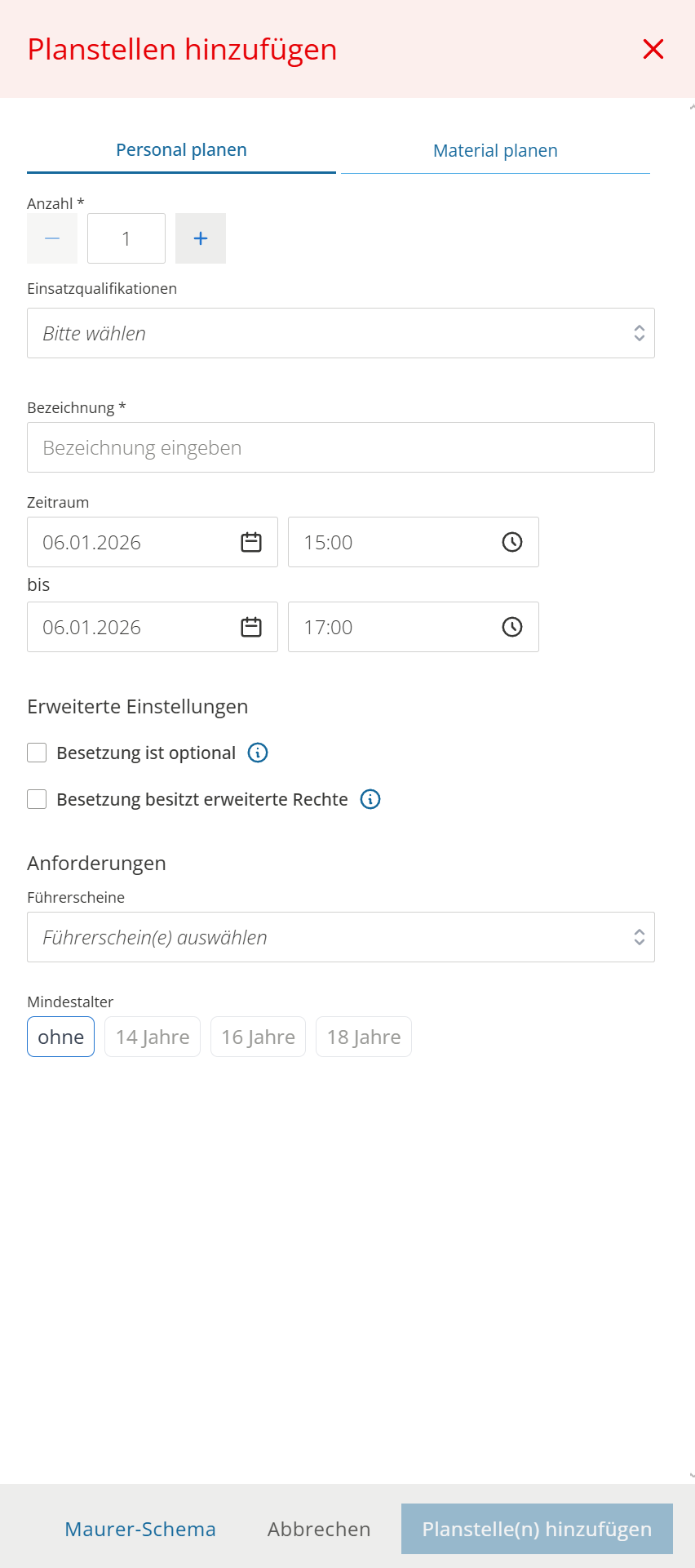Click clock icon next to 17:00
695x1568 pixels.
511,627
